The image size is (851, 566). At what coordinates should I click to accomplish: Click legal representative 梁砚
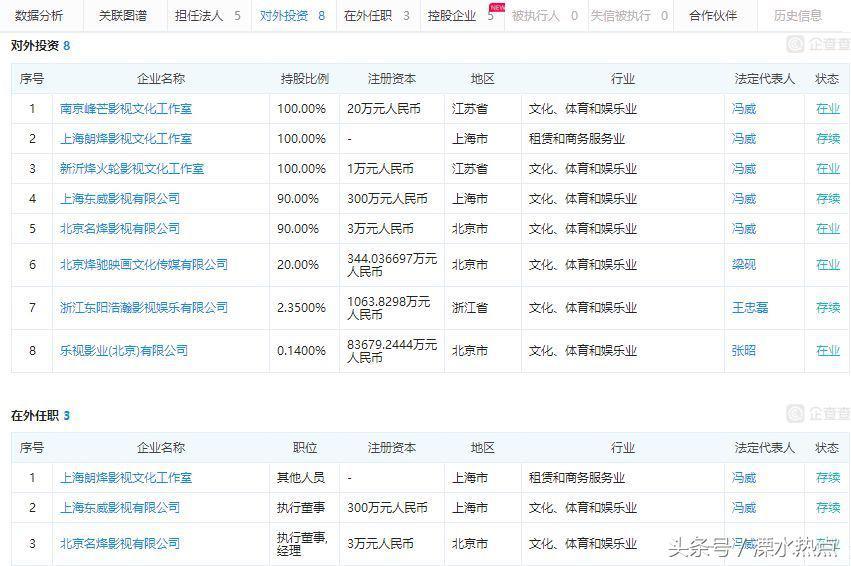click(x=744, y=264)
